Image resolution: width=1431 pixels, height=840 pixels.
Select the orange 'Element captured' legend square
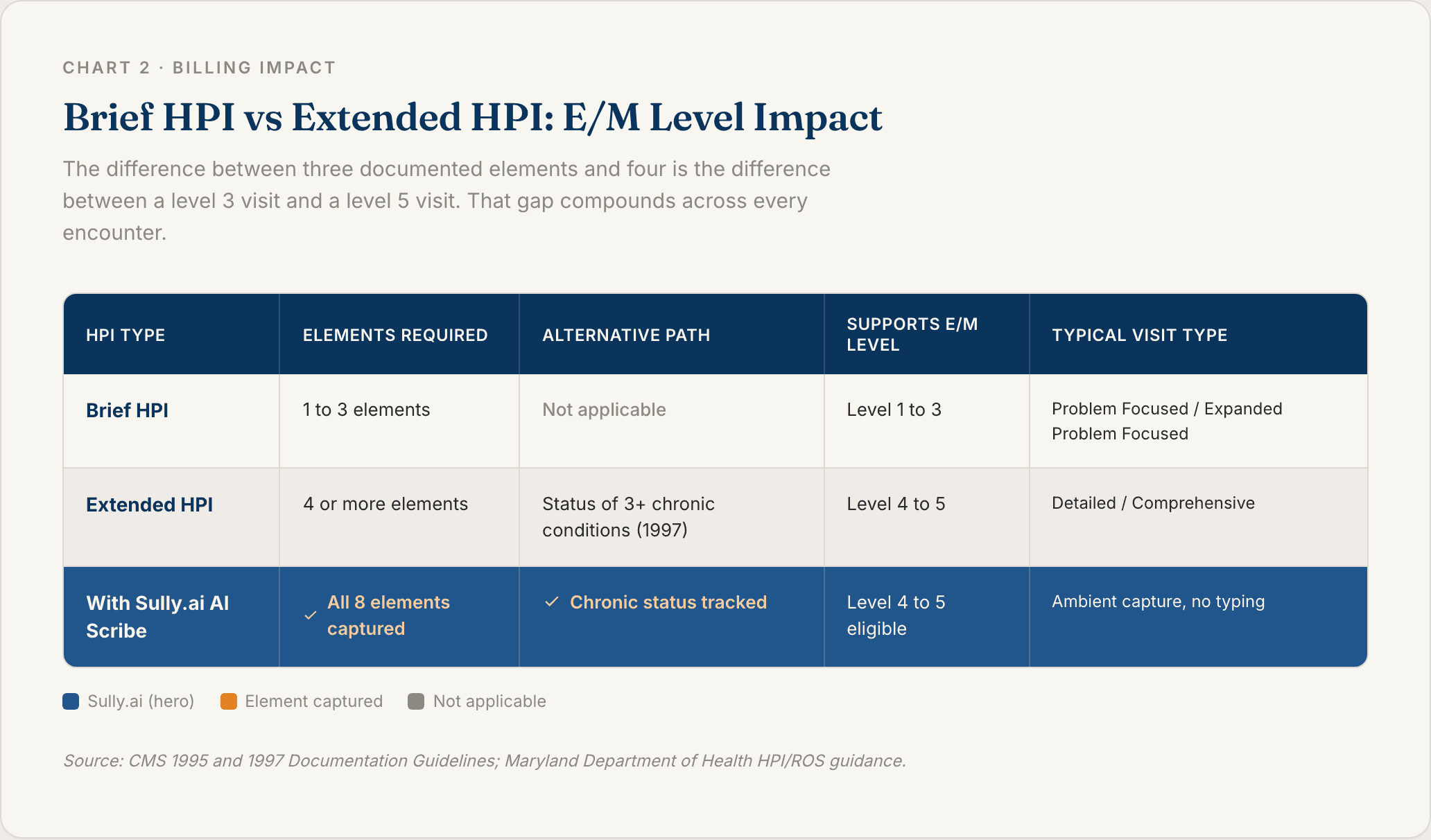coord(229,701)
